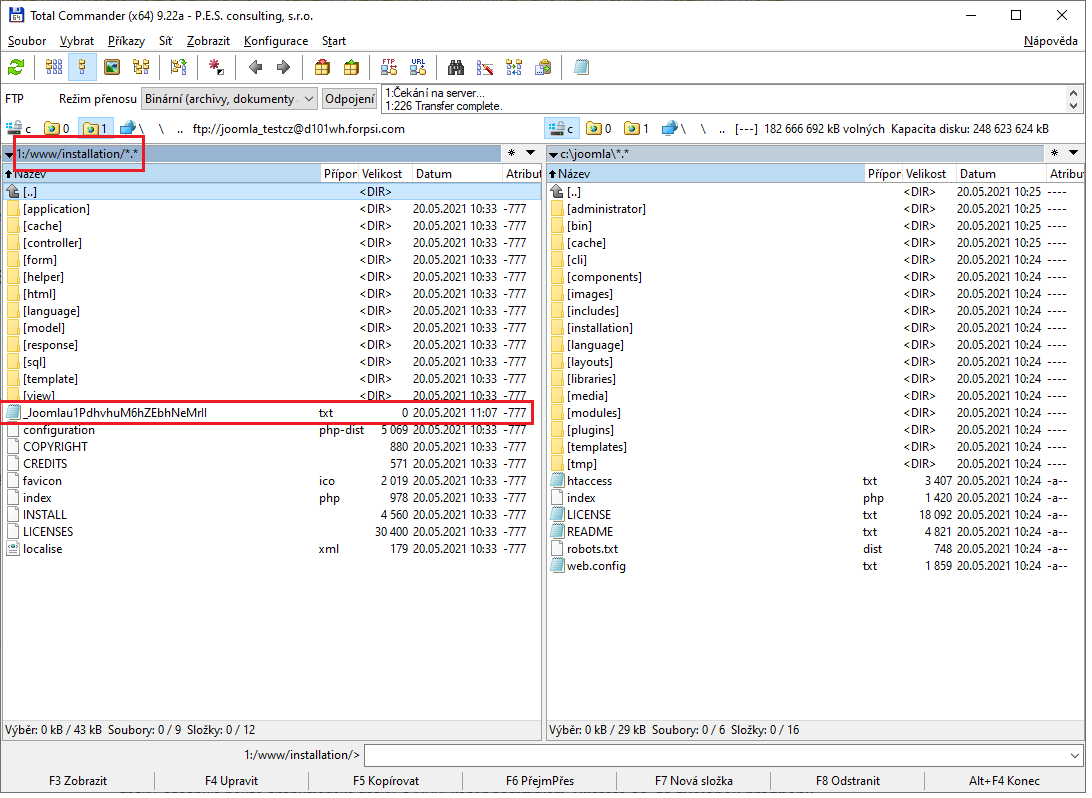Select the [installation] folder in right panel
Screen dimensions: 1092x798
pyautogui.click(x=816, y=328)
